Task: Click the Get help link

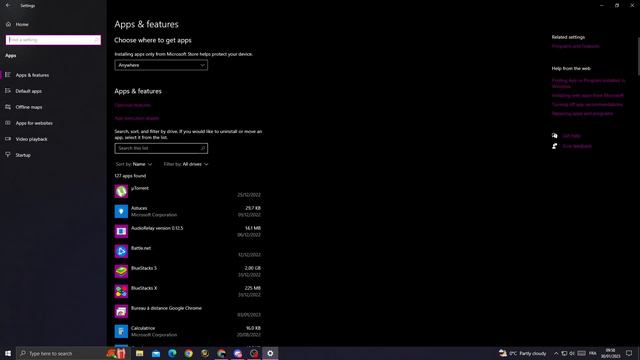Action: [571, 136]
